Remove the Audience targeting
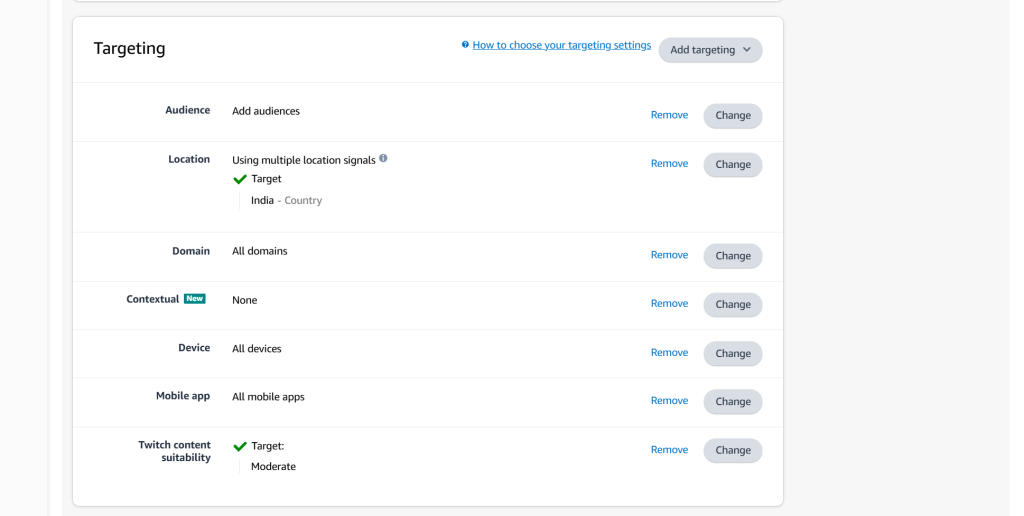The width and height of the screenshot is (1024, 516). [x=669, y=115]
